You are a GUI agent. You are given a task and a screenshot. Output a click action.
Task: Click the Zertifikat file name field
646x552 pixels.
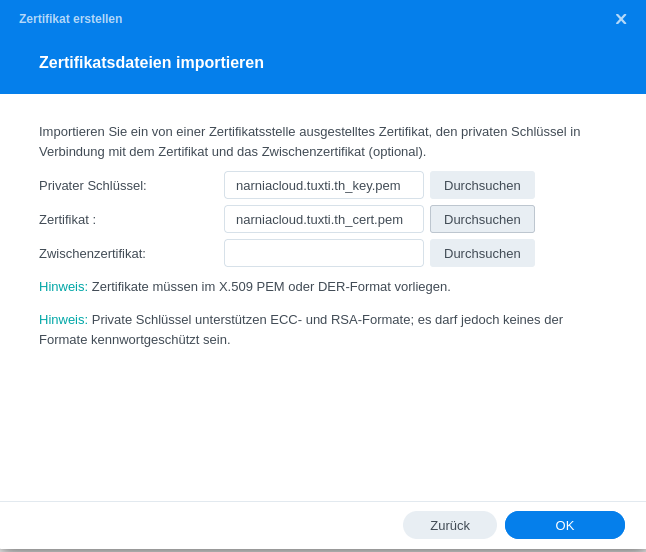323,219
